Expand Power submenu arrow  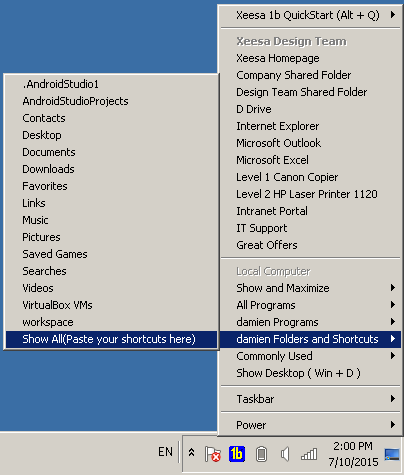tap(393, 425)
